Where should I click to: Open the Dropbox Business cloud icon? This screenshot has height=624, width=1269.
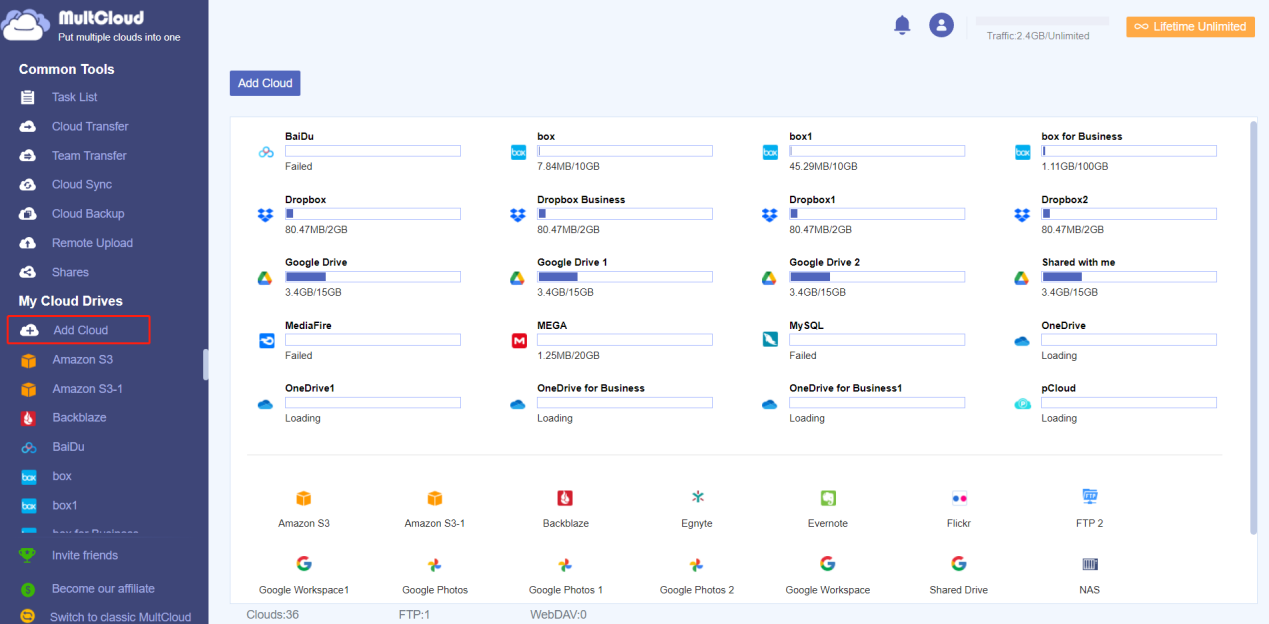pyautogui.click(x=518, y=215)
